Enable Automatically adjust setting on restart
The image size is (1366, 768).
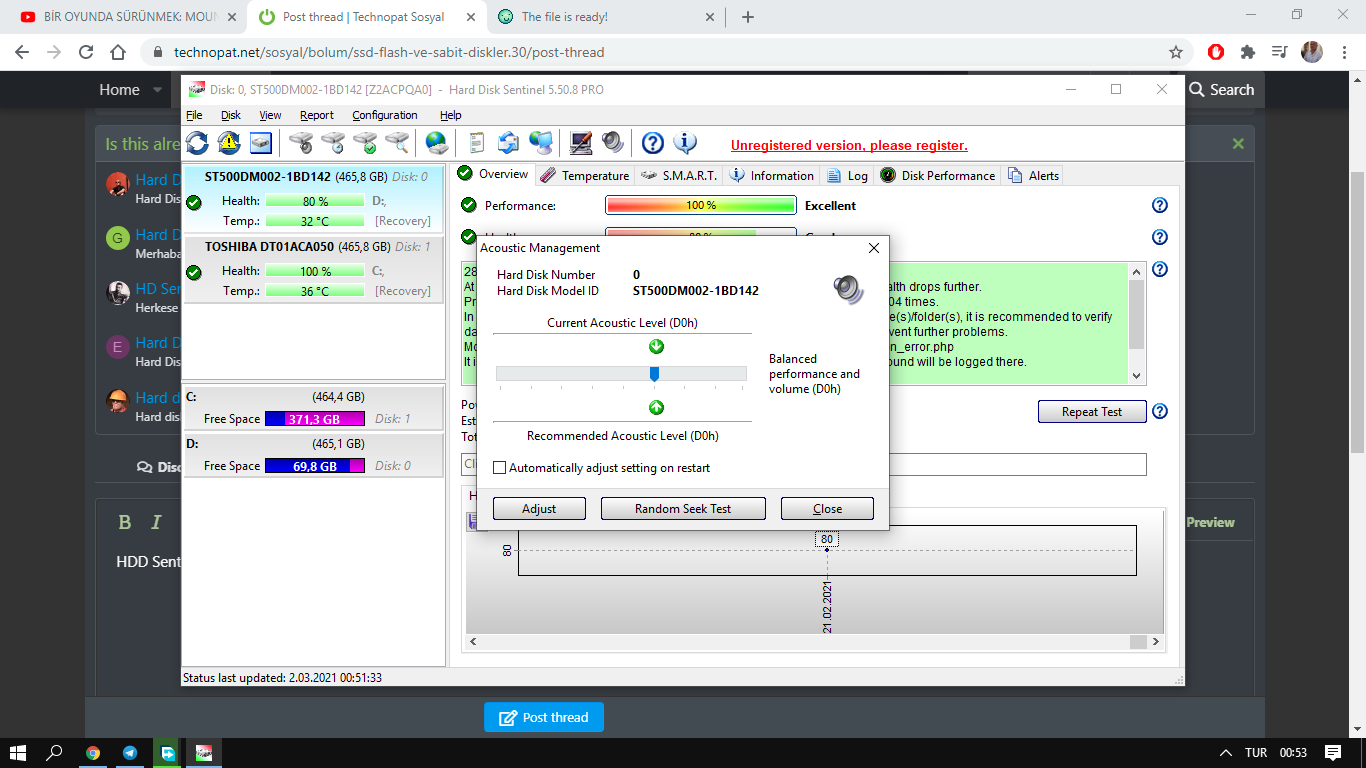(x=500, y=468)
